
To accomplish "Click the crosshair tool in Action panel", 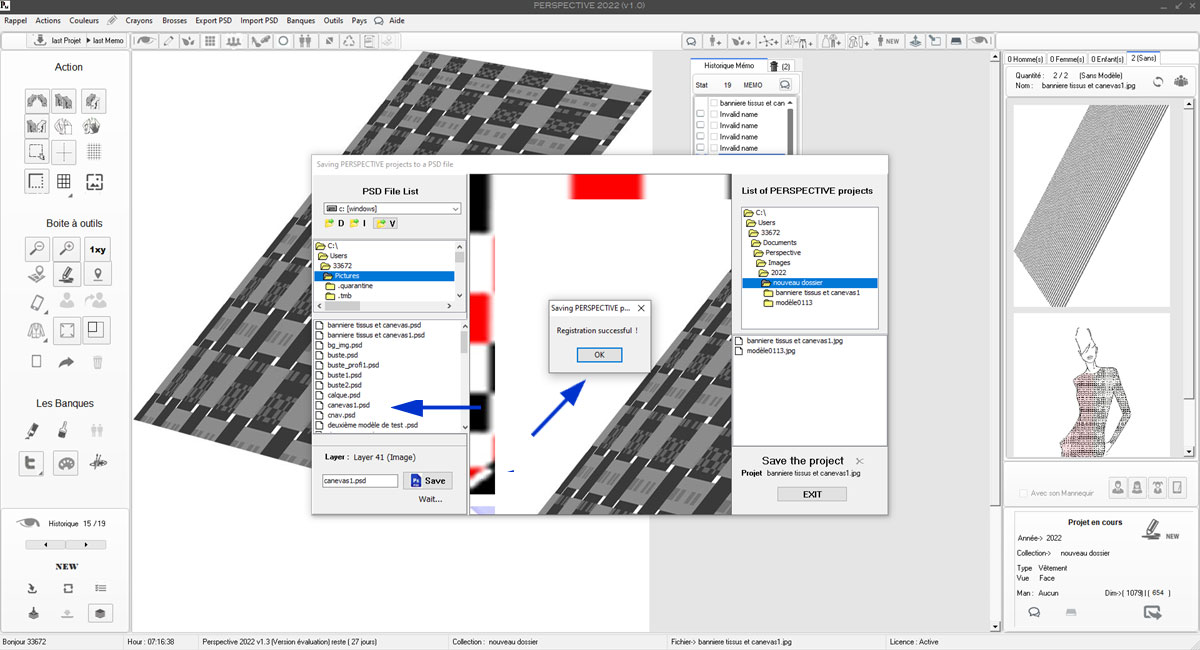I will pyautogui.click(x=64, y=152).
